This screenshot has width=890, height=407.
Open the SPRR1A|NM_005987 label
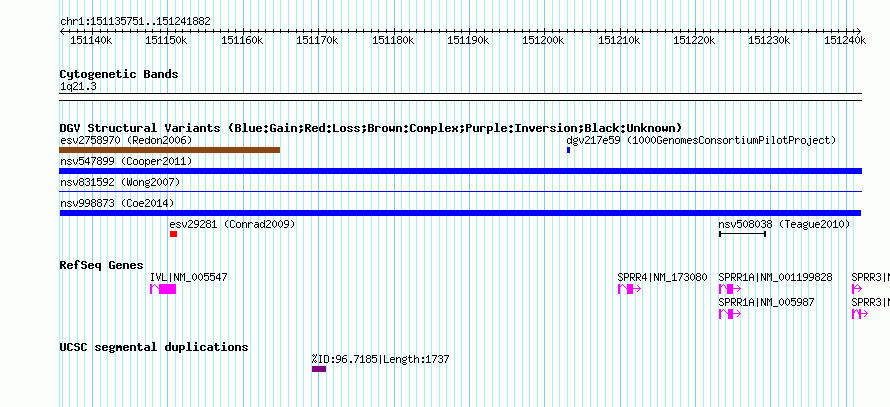(766, 303)
